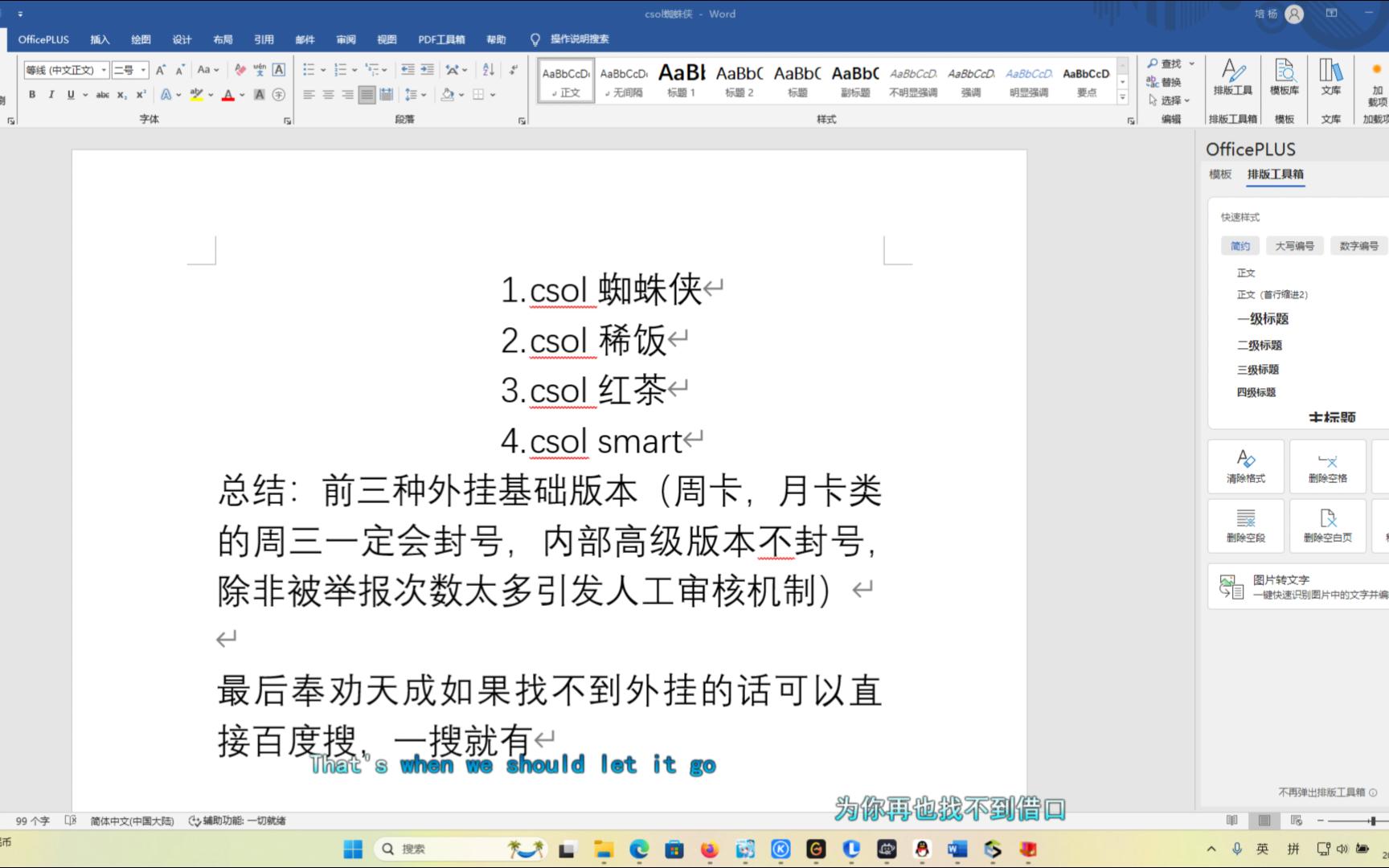
Task: Center the paragraph text
Action: [328, 95]
